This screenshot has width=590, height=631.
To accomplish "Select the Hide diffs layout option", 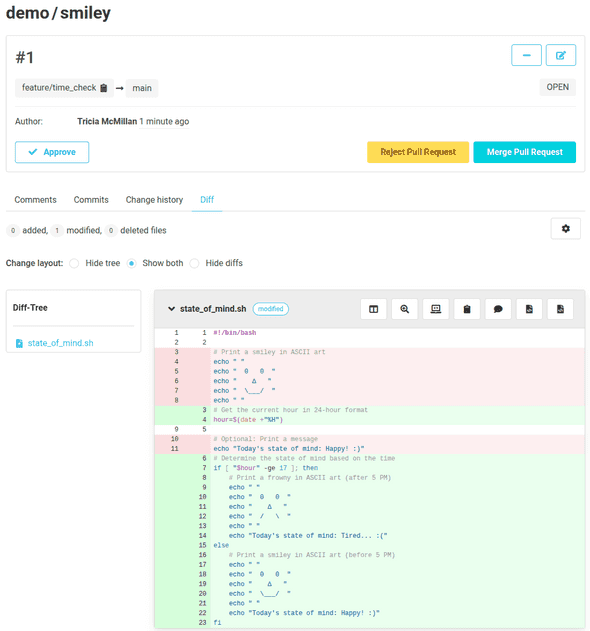I will coord(194,263).
